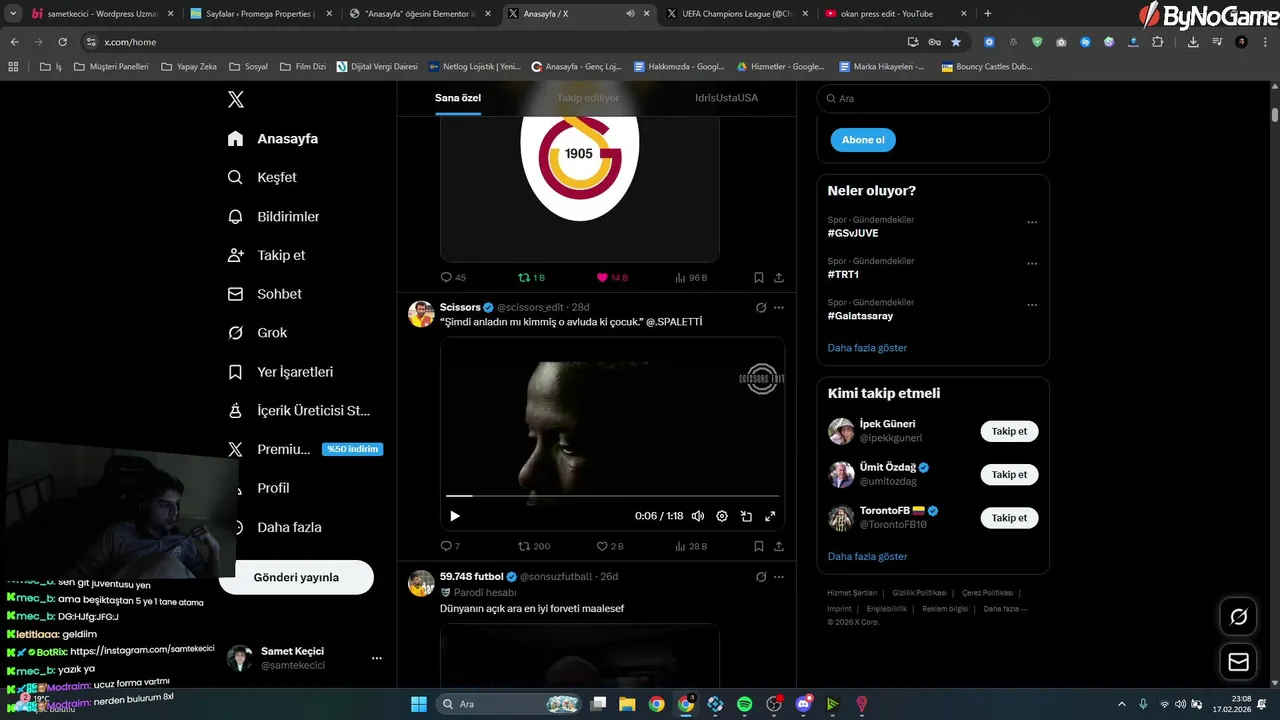Open Sohbet messages in sidebar
1280x720 pixels.
coord(264,294)
